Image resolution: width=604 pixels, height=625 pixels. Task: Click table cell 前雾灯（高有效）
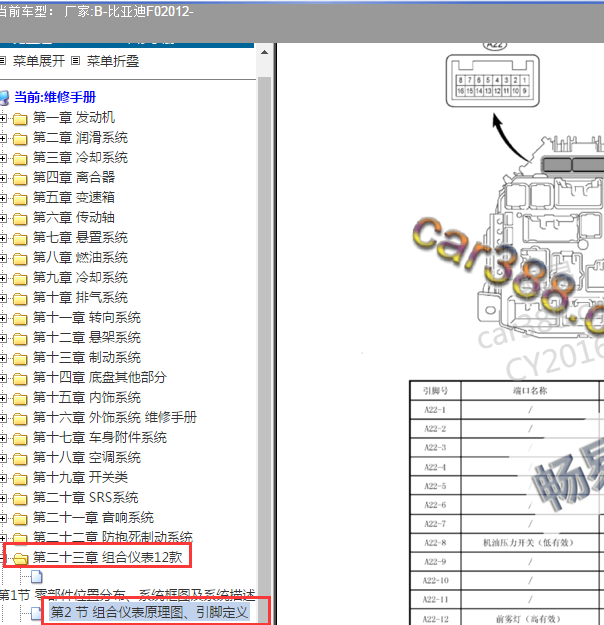[x=530, y=619]
